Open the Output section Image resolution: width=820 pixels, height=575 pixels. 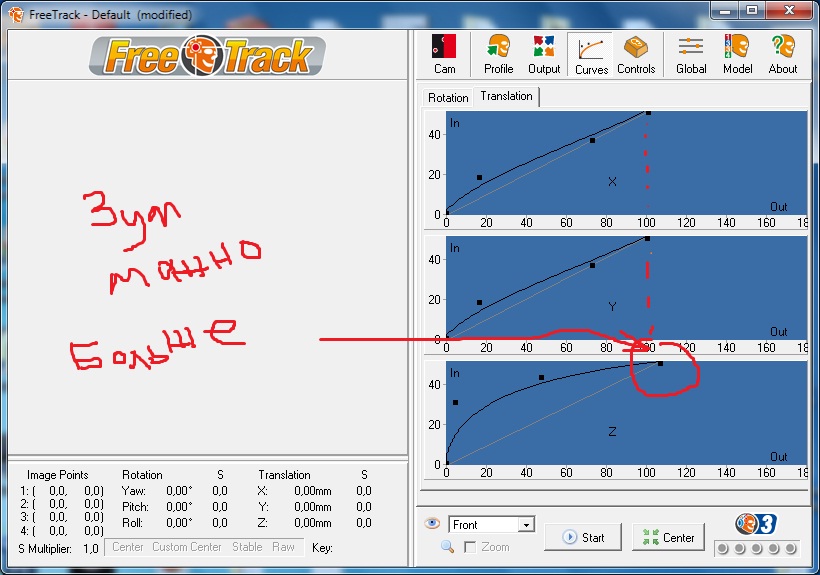(x=544, y=54)
